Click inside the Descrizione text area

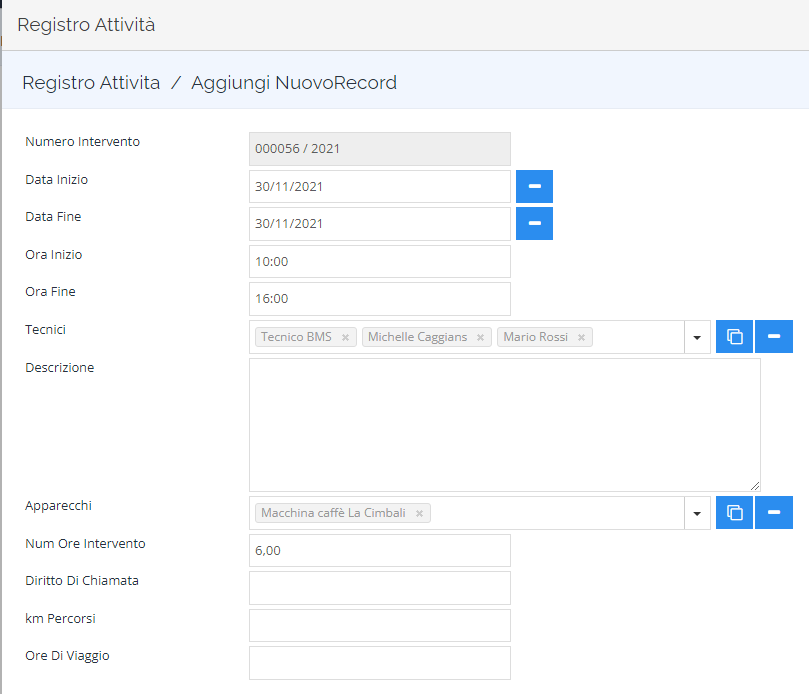(x=505, y=425)
